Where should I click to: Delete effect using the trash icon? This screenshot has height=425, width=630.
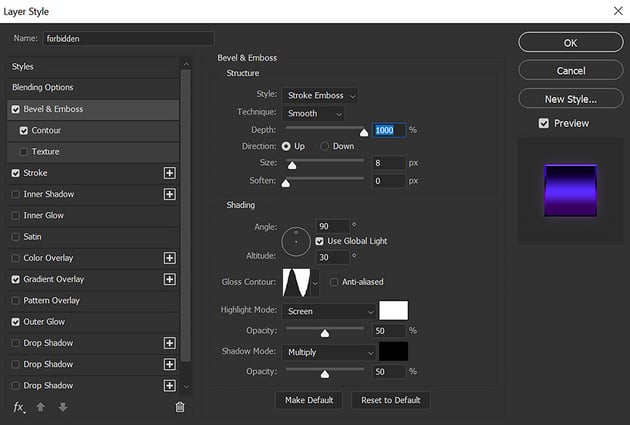point(180,407)
